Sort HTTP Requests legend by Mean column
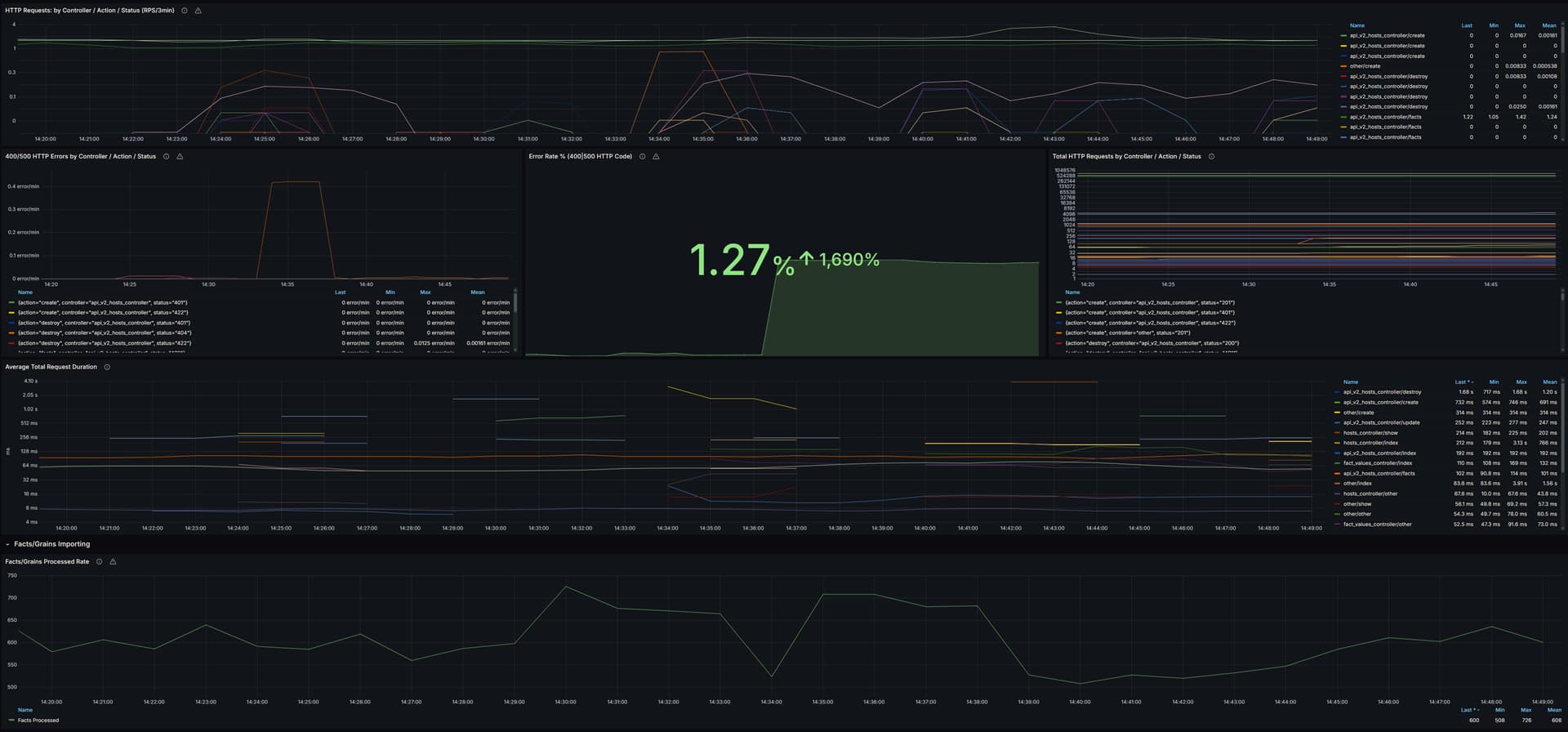The height and width of the screenshot is (732, 1568). [1548, 25]
